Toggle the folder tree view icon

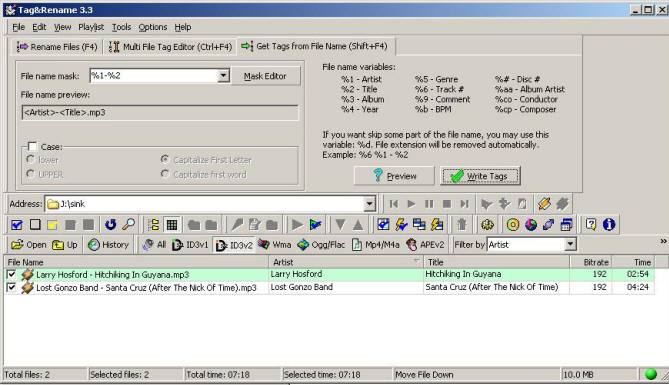[x=154, y=225]
